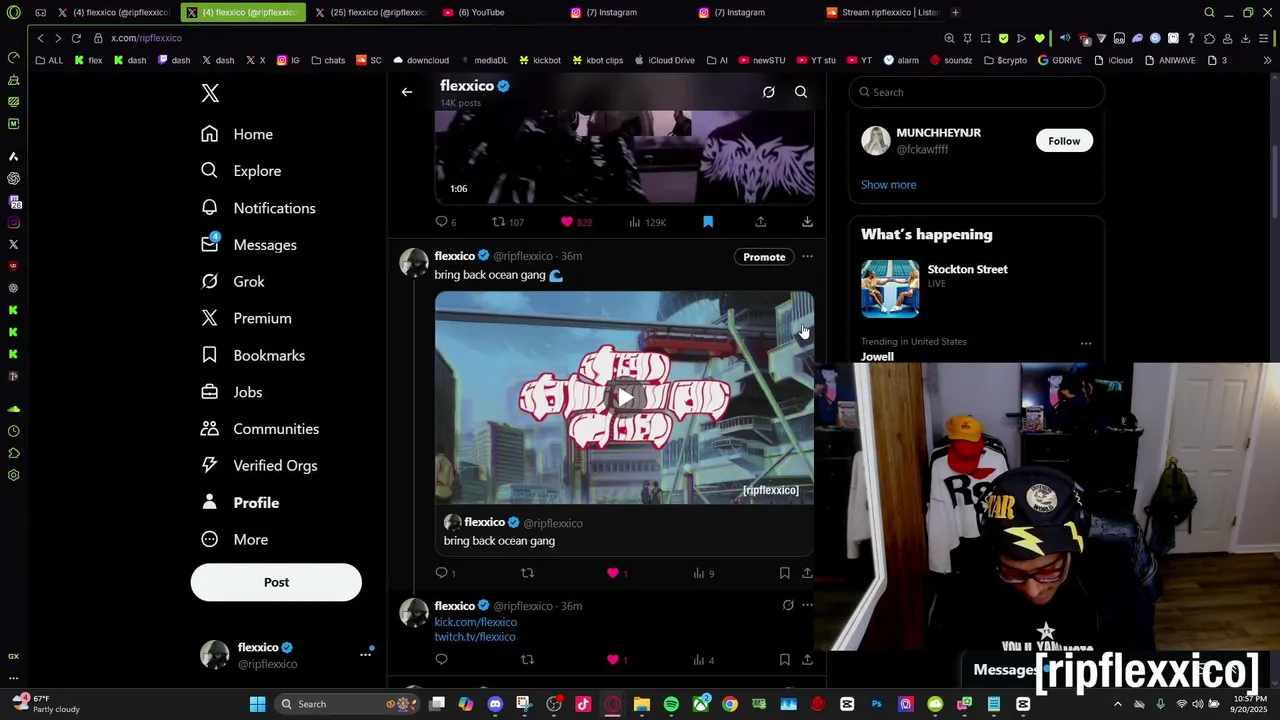Follow MUNCHHEYNJR
1280x720 pixels.
(x=1064, y=141)
